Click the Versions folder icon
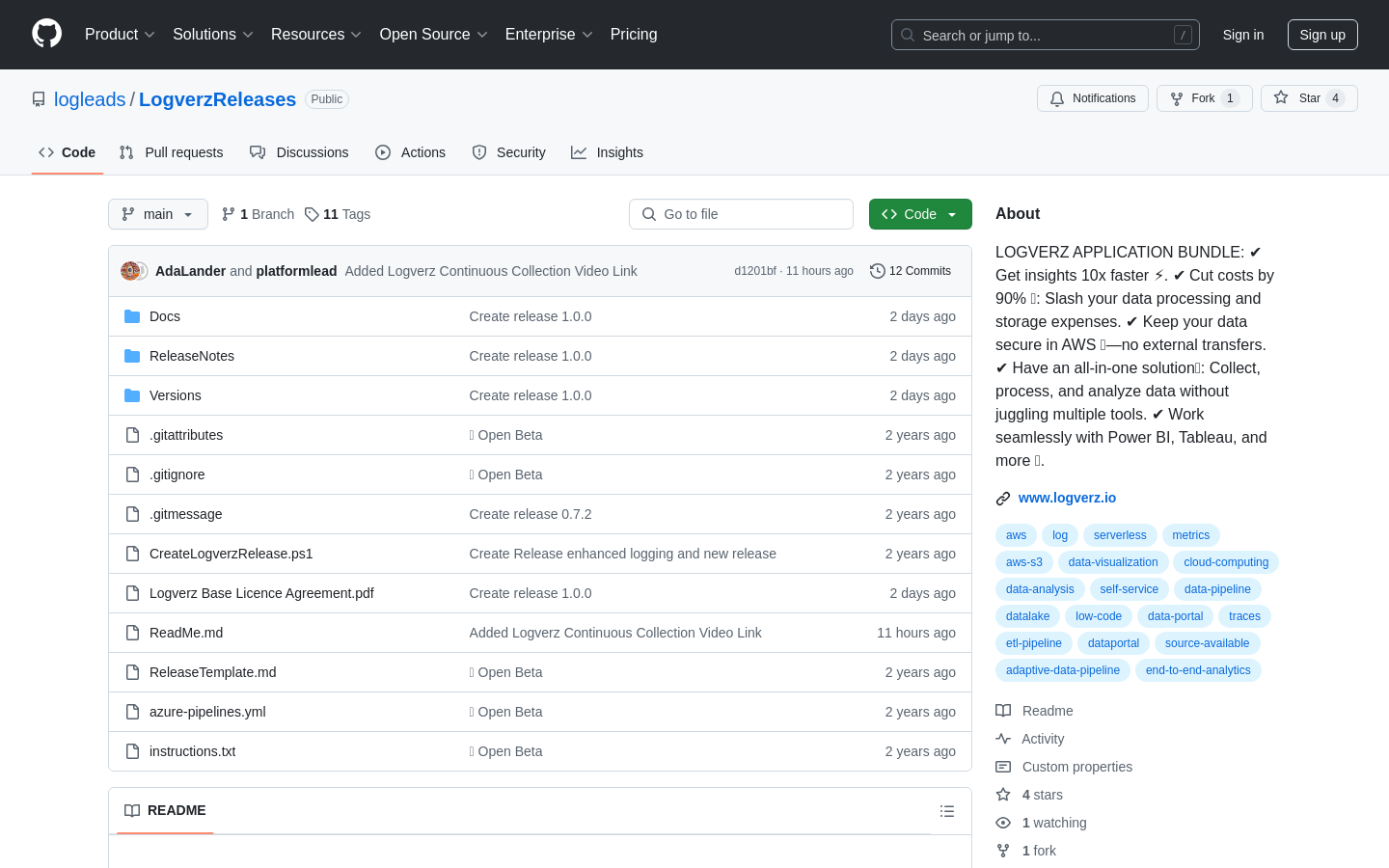This screenshot has height=868, width=1389. coord(132,395)
